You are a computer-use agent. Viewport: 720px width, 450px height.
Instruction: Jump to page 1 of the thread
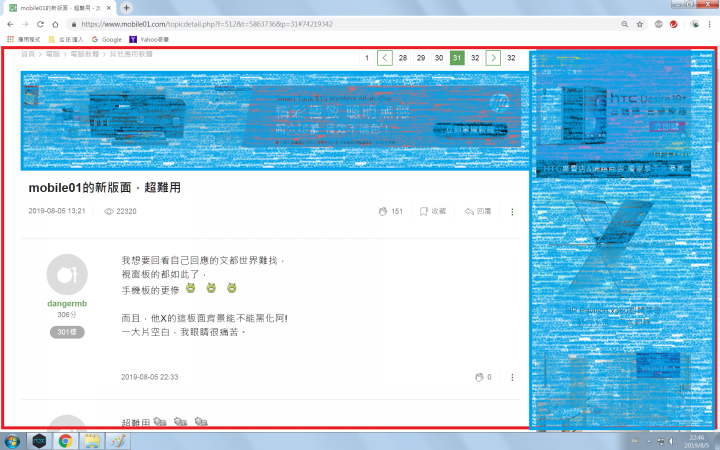tap(366, 58)
